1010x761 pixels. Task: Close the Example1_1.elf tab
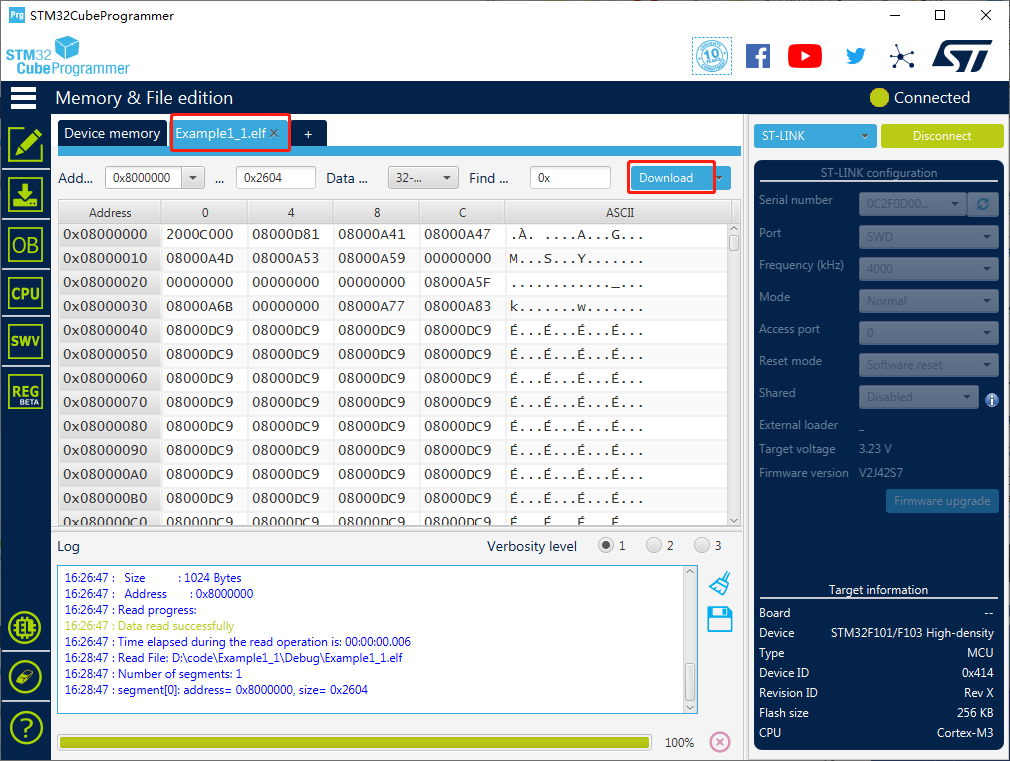pos(274,133)
